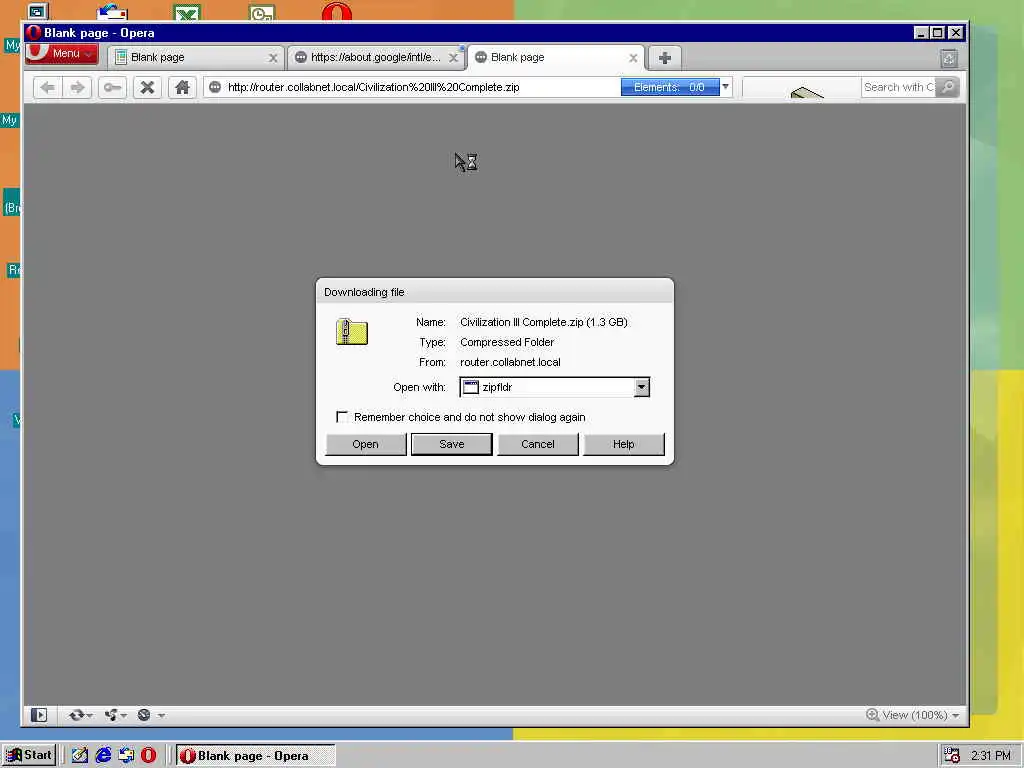1024x768 pixels.
Task: Click the Forward navigation arrow
Action: pyautogui.click(x=77, y=88)
